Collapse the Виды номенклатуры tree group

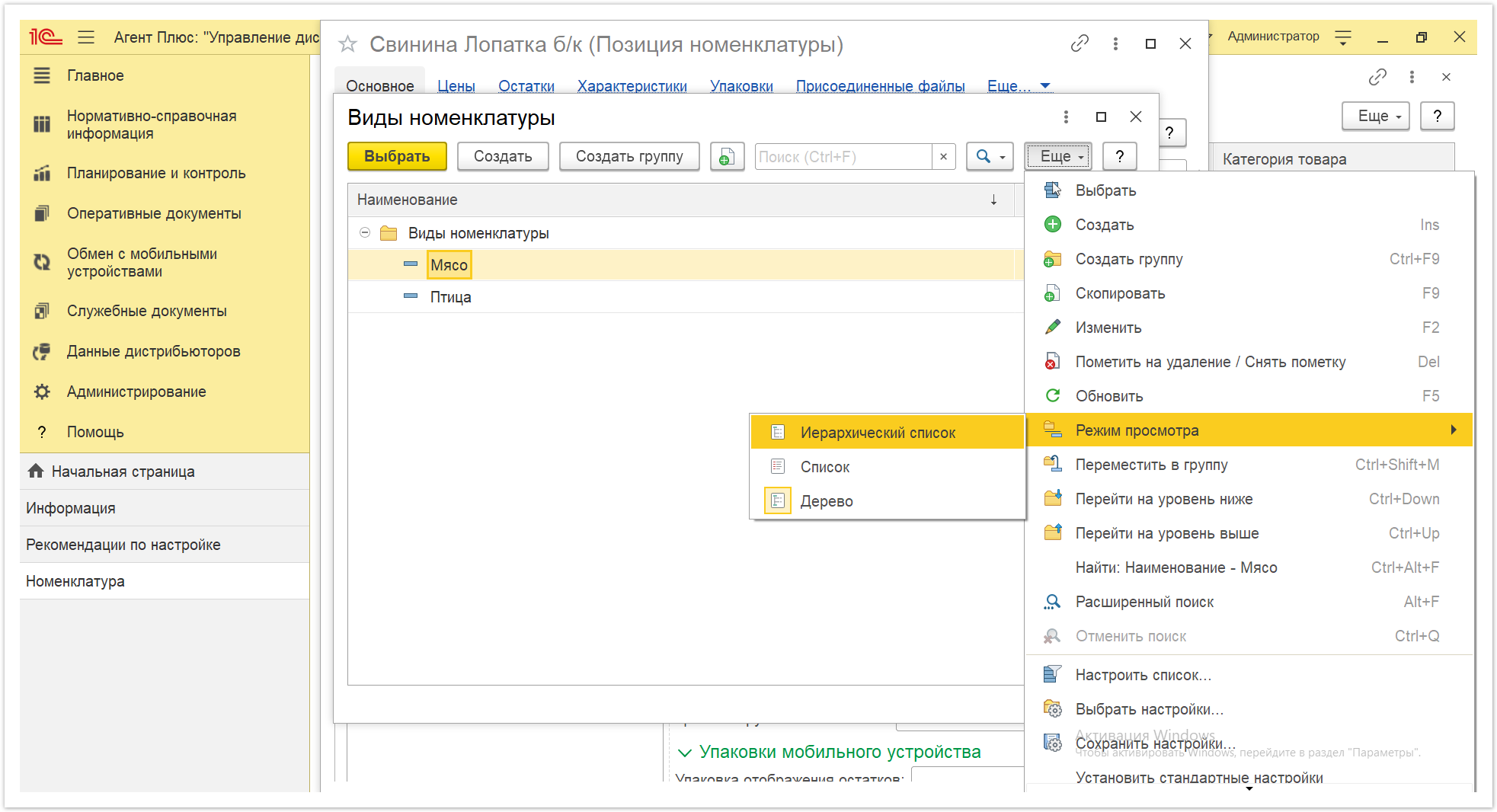pos(365,233)
